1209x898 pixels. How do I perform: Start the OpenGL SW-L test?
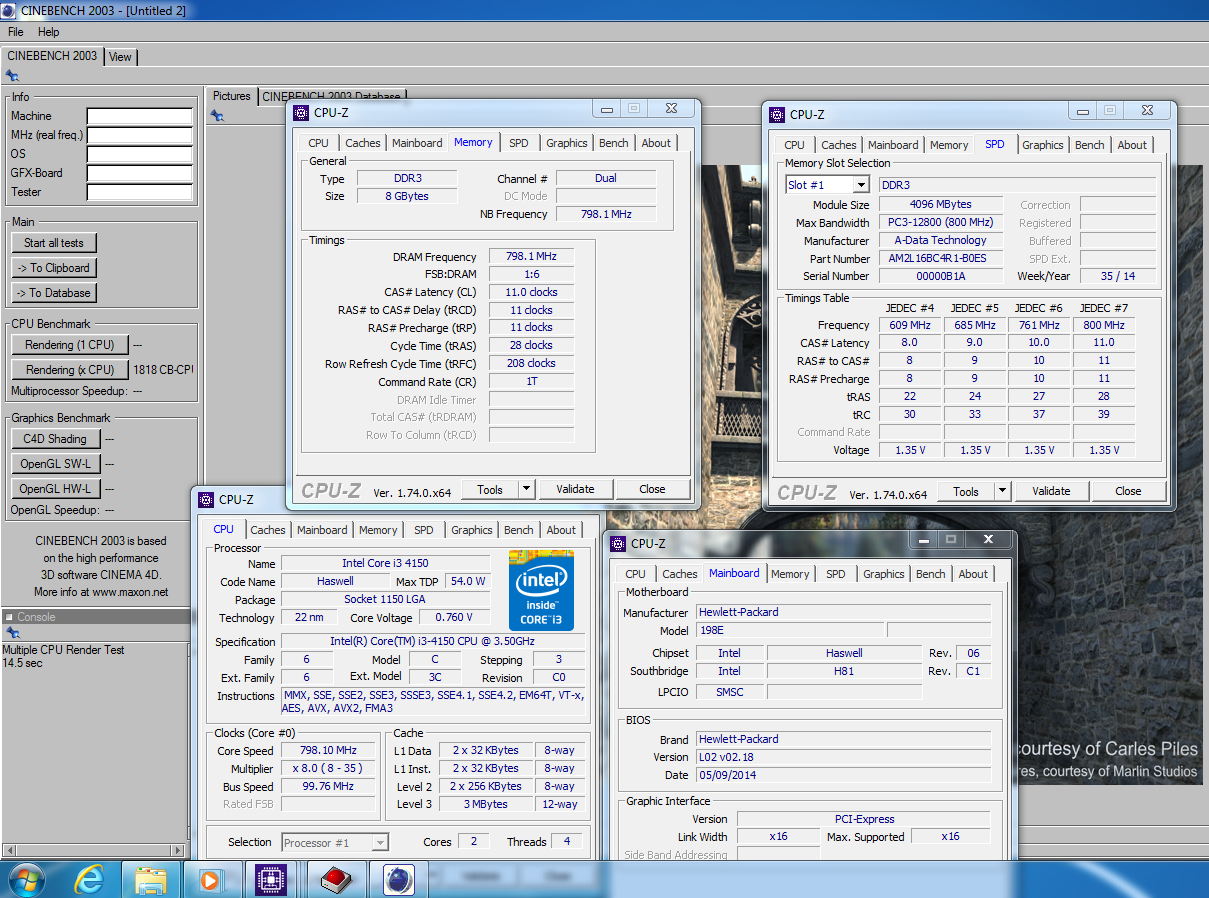point(55,464)
